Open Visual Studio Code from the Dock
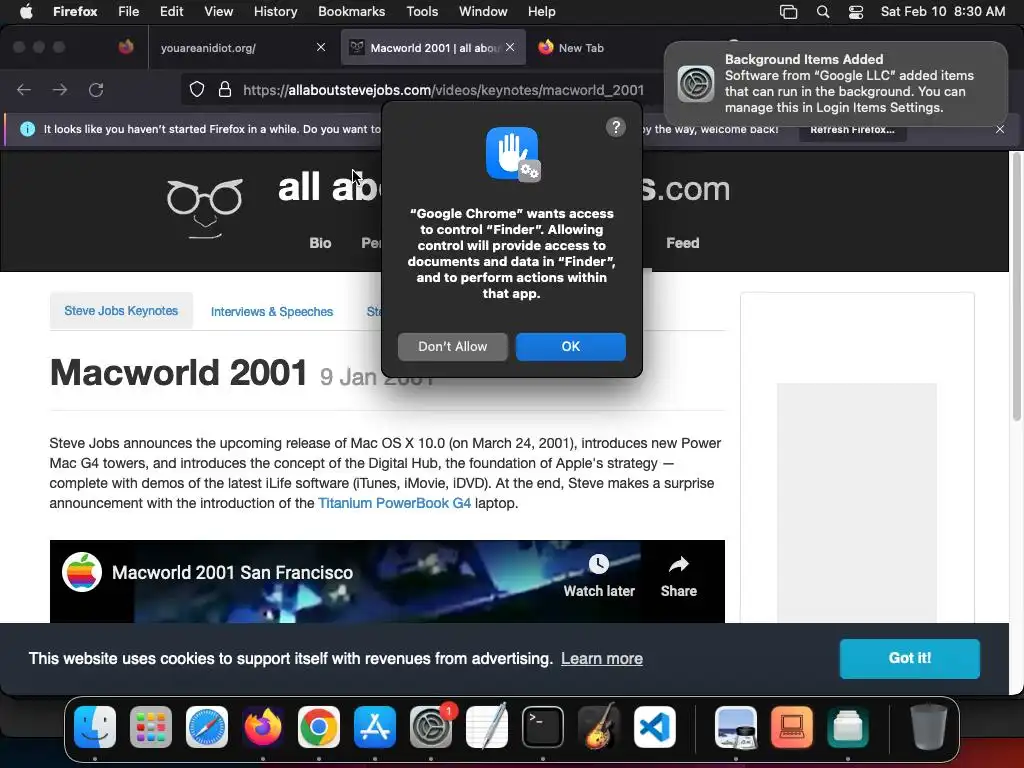 (x=654, y=727)
